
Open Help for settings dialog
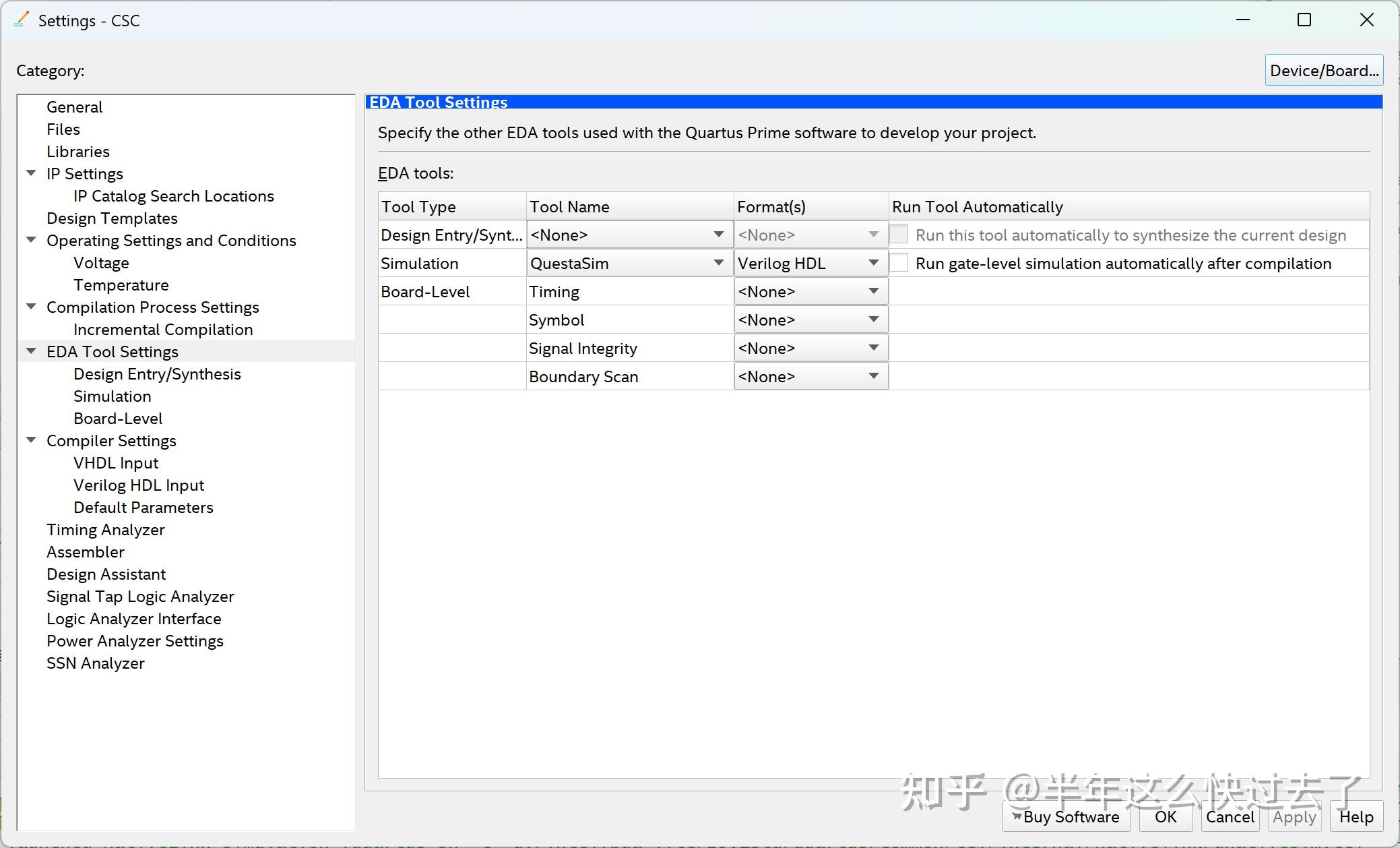(1356, 816)
